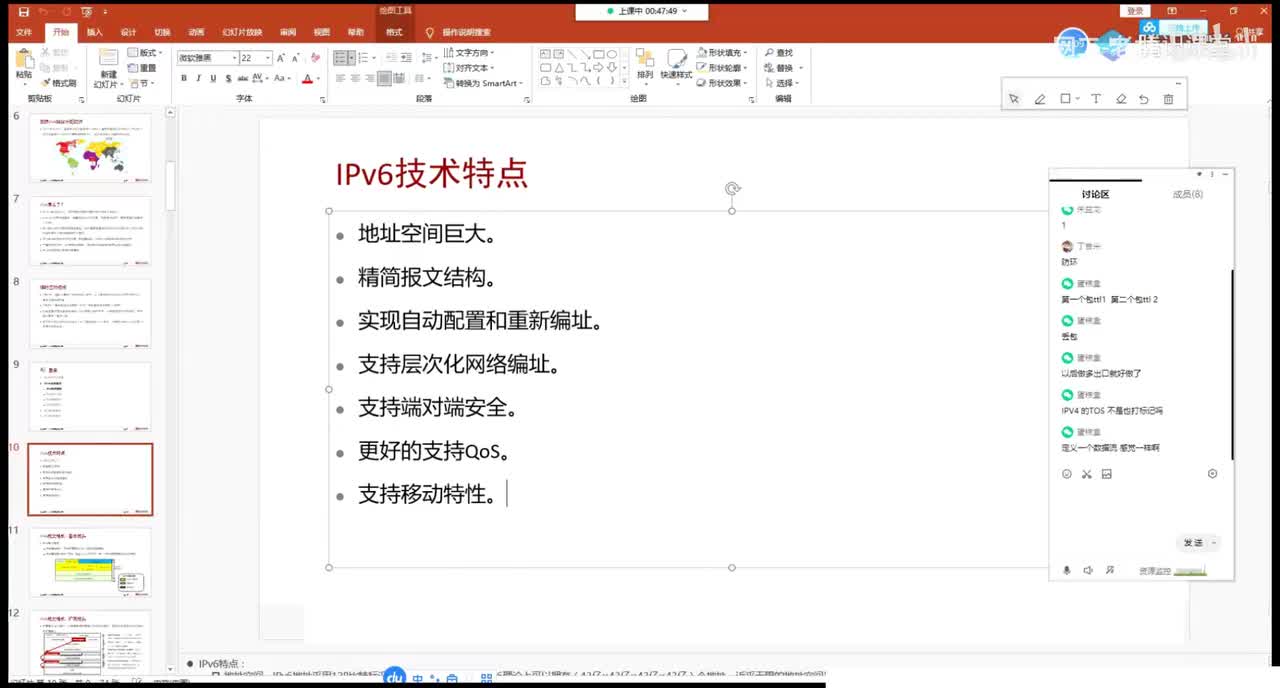Click the Save icon in quick access toolbar

(23, 11)
